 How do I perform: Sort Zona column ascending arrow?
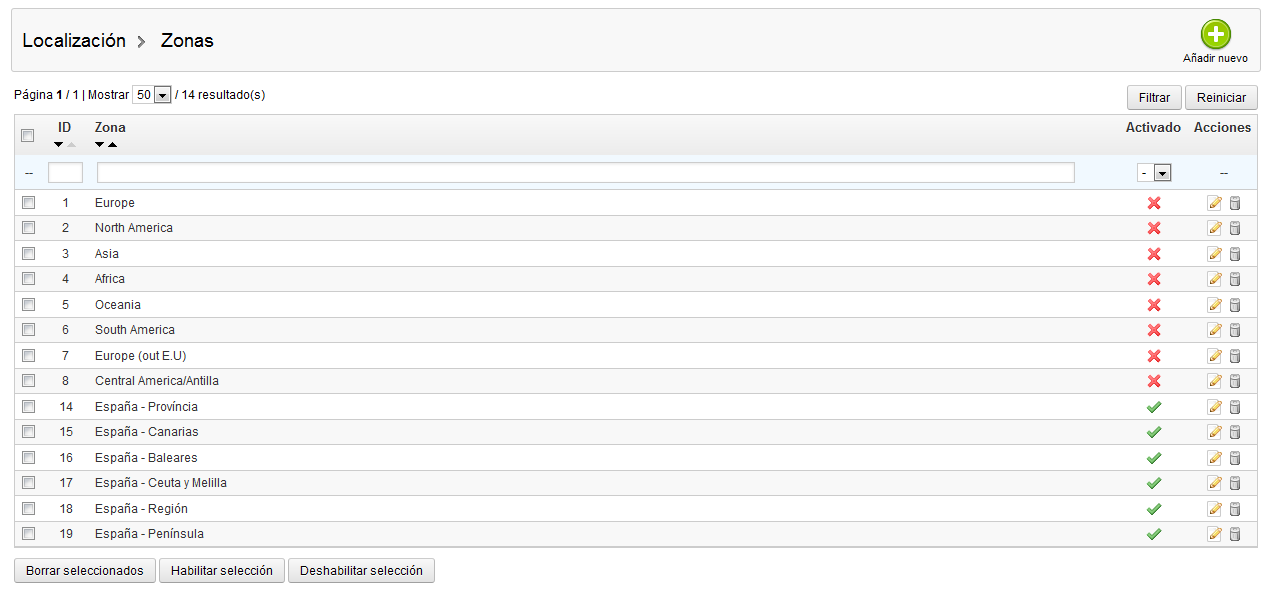112,145
